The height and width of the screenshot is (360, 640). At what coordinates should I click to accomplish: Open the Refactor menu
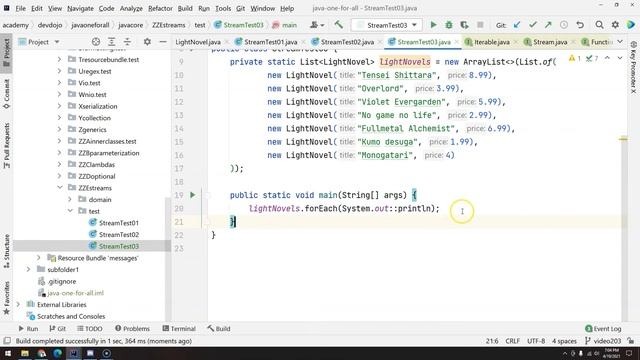coord(160,8)
